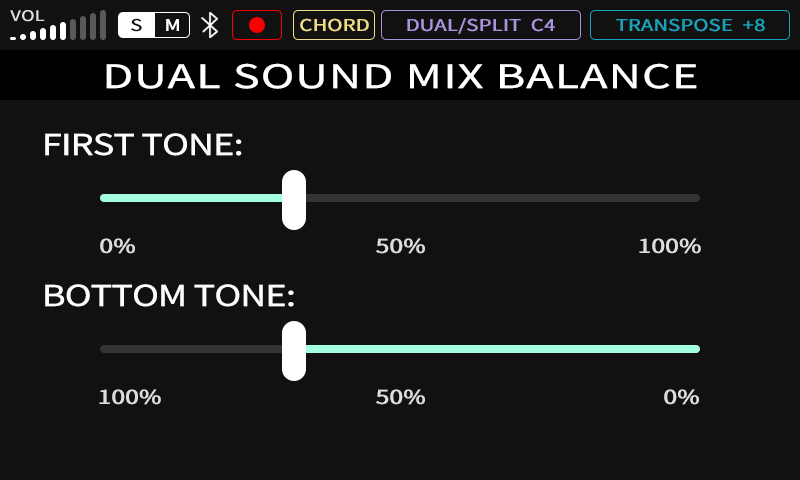Set Bottom Tone slider to 0% end
The width and height of the screenshot is (800, 480).
698,349
